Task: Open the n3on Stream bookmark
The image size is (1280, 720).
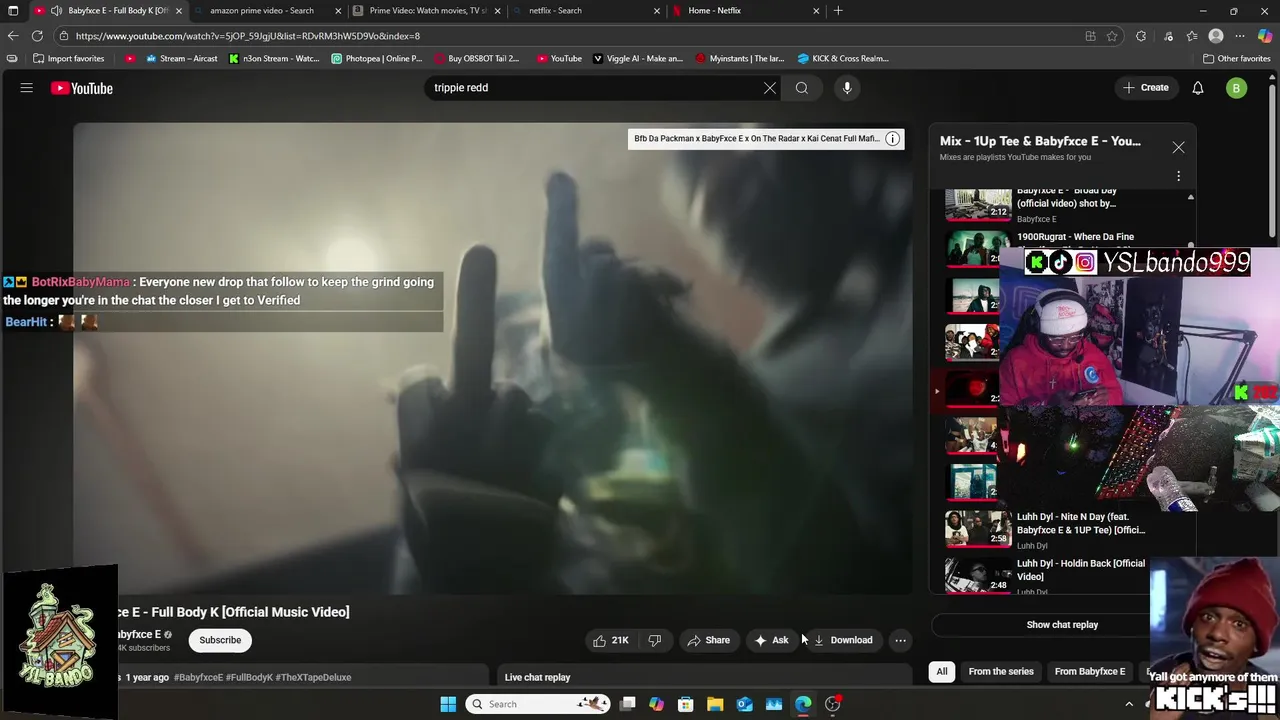Action: click(x=274, y=59)
